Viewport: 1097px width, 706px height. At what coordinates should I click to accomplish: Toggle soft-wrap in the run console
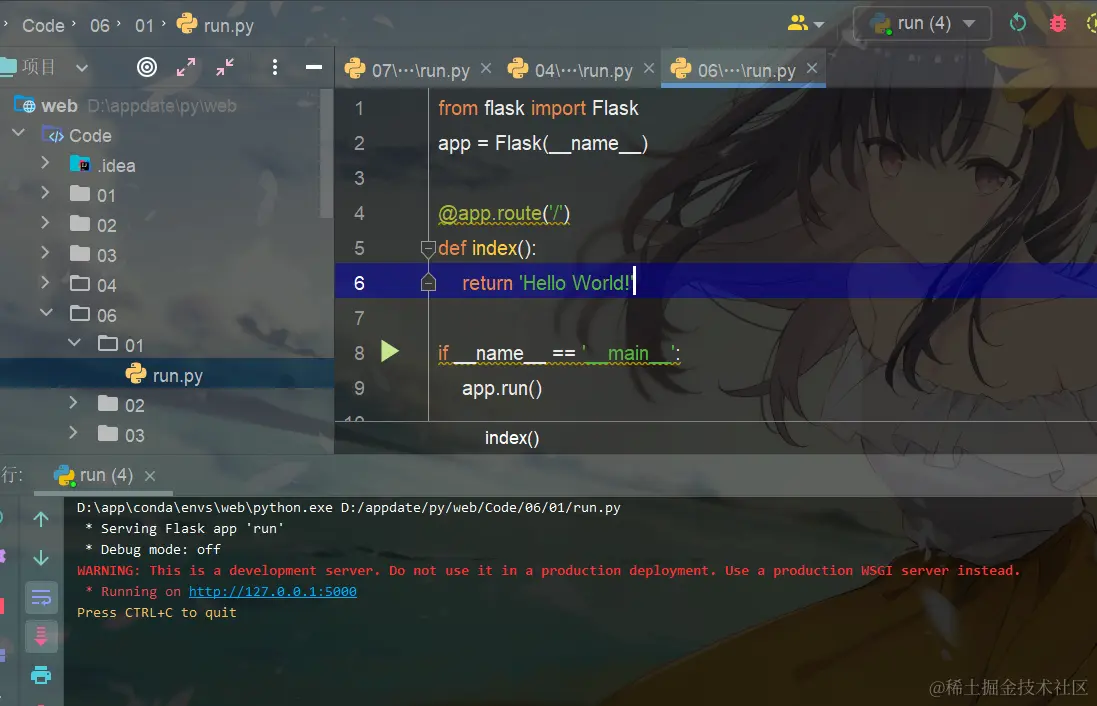(x=41, y=598)
